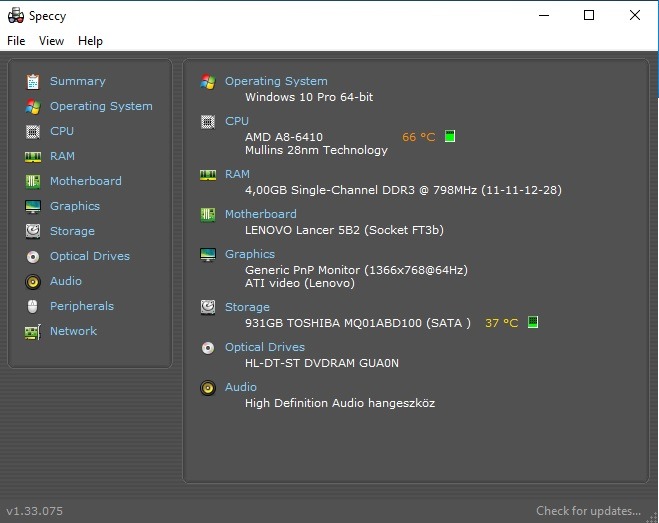The image size is (659, 523).
Task: Go to the RAM section in sidebar
Action: tap(62, 156)
